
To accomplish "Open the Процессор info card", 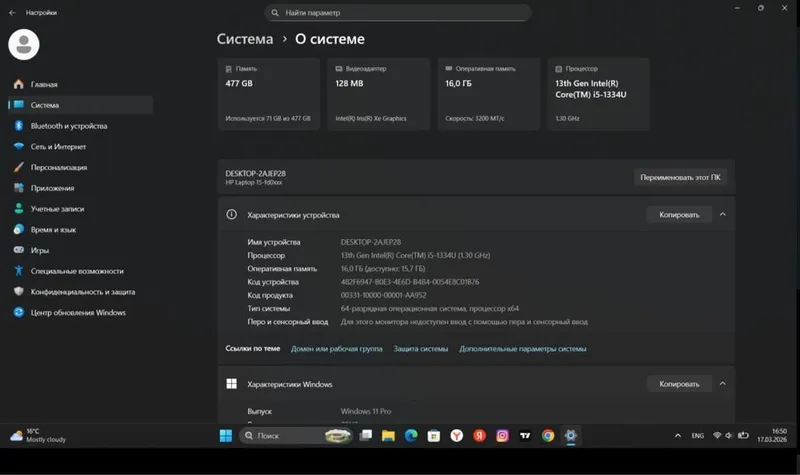I will pos(598,94).
